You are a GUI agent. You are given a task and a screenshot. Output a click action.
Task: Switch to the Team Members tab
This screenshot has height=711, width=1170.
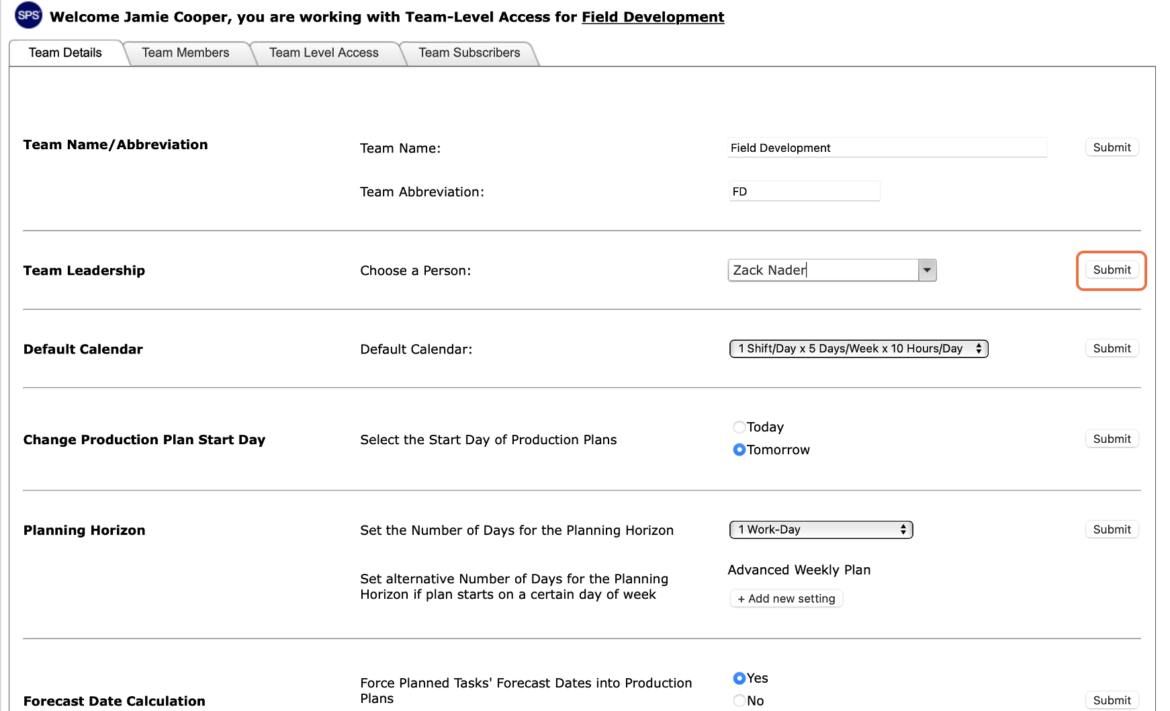coord(186,53)
